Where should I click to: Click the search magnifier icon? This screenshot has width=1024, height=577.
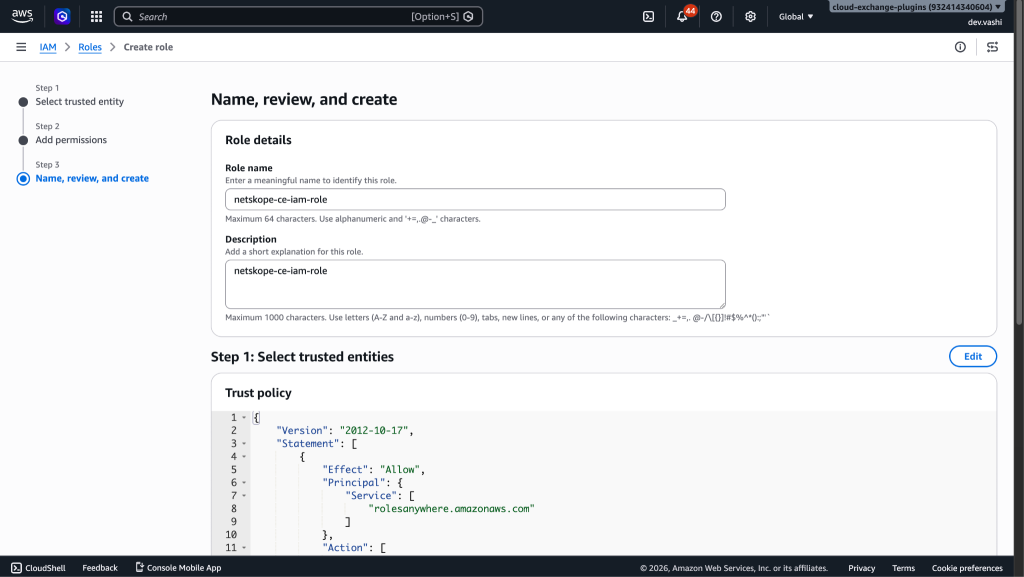(127, 16)
